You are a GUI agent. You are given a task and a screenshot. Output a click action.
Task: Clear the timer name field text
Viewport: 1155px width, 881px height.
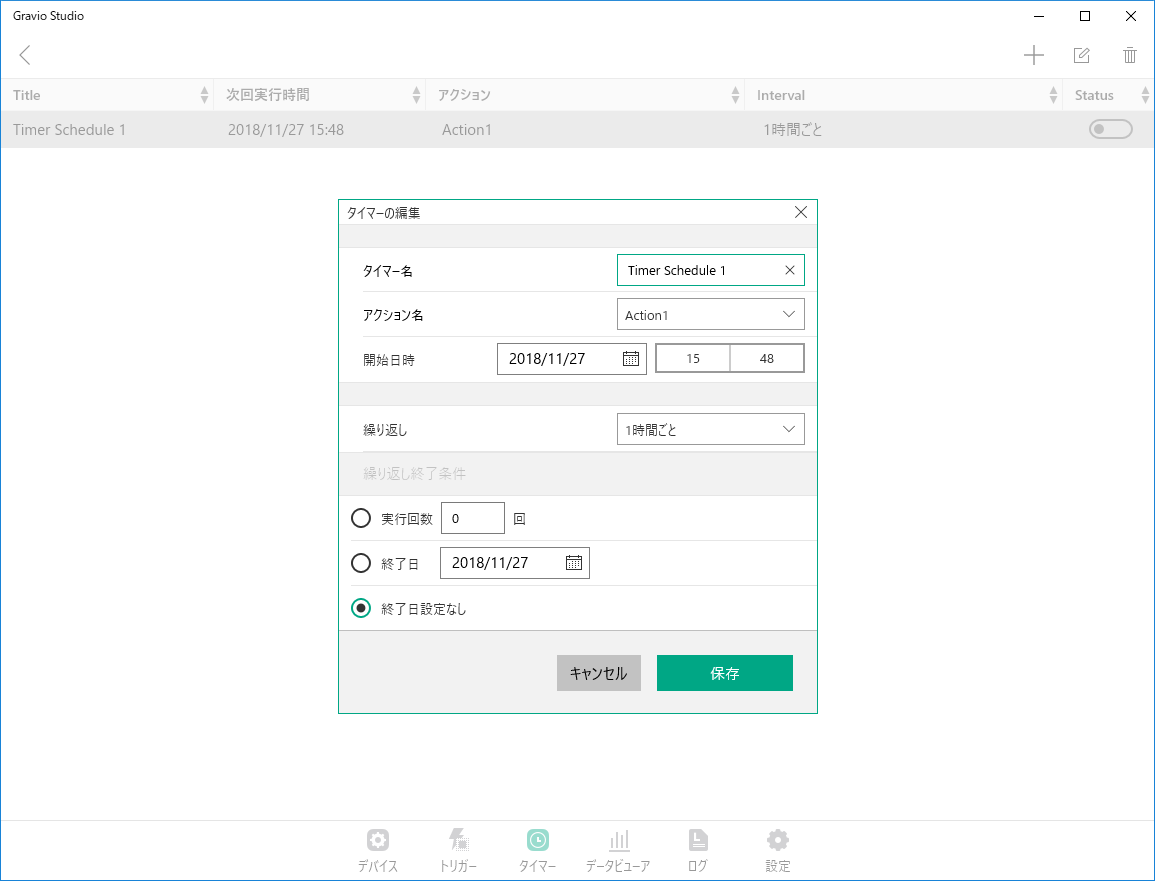790,270
